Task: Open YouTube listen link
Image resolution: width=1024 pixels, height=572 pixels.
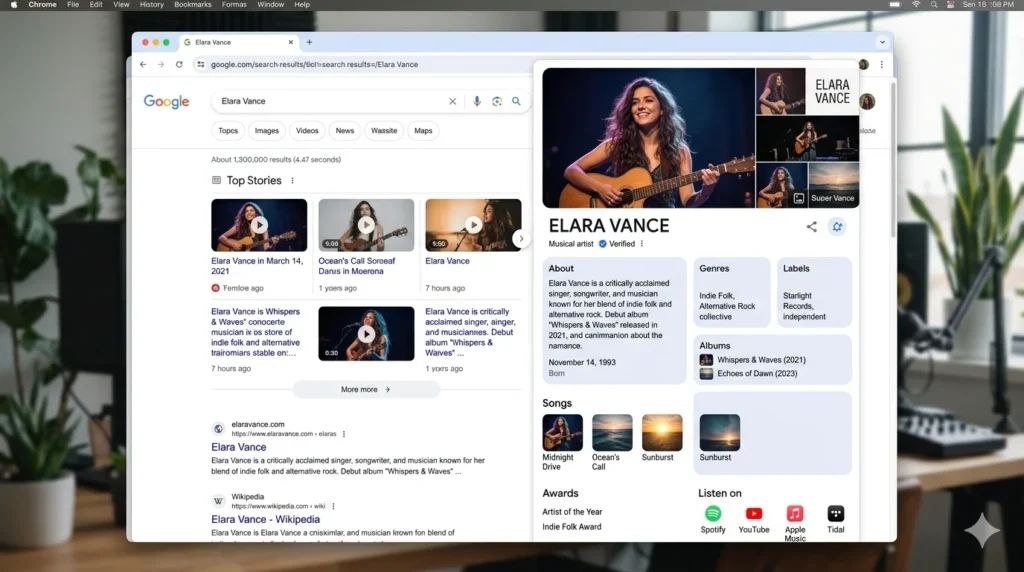Action: 754,520
